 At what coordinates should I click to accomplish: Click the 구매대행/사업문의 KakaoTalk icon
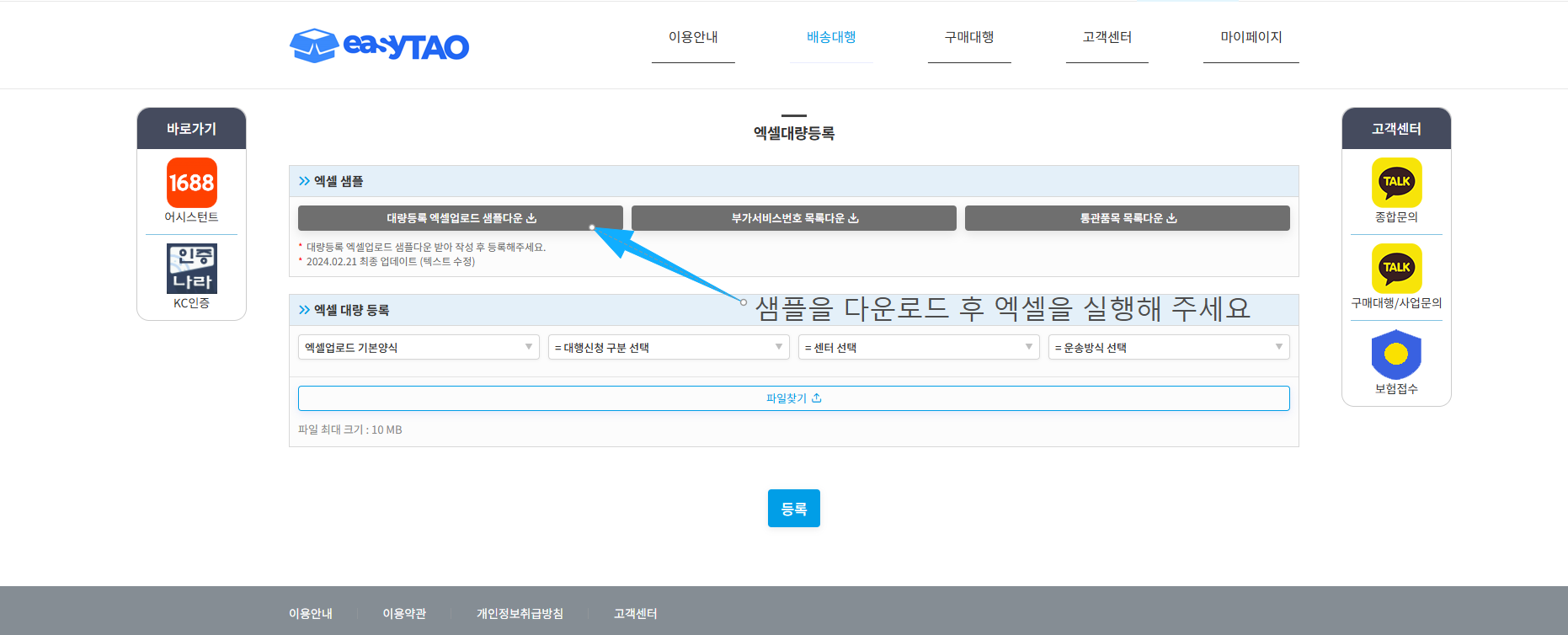coord(1396,269)
